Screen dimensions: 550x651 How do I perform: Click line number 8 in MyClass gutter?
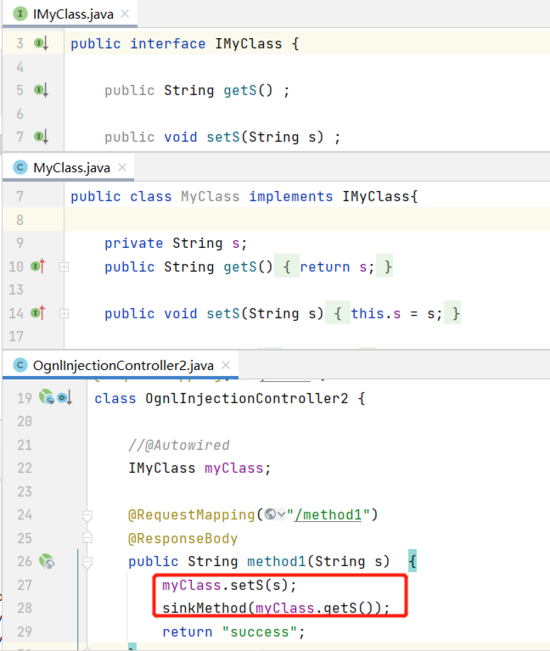[20, 220]
